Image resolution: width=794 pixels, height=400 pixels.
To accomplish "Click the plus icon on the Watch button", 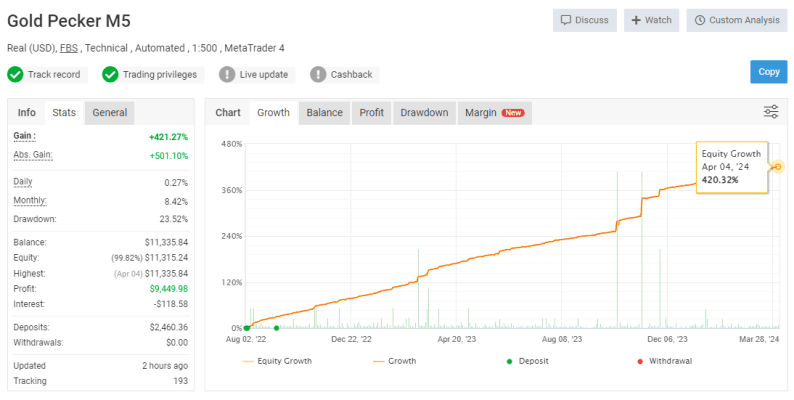I will tap(636, 20).
